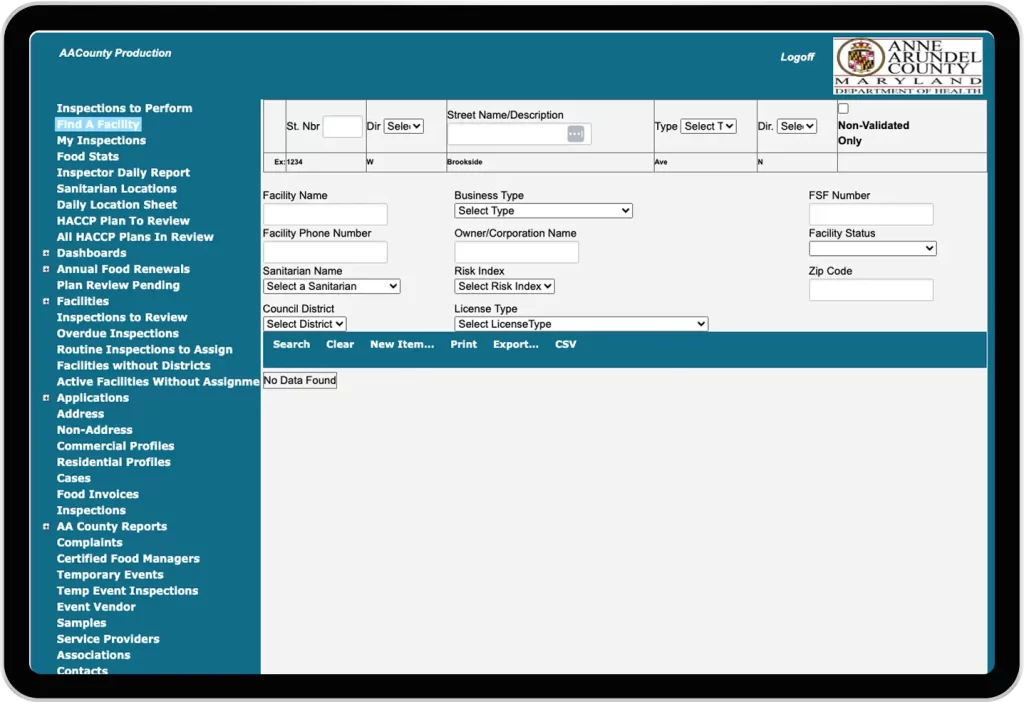Open the Export... option
This screenshot has width=1024, height=702.
tap(515, 344)
